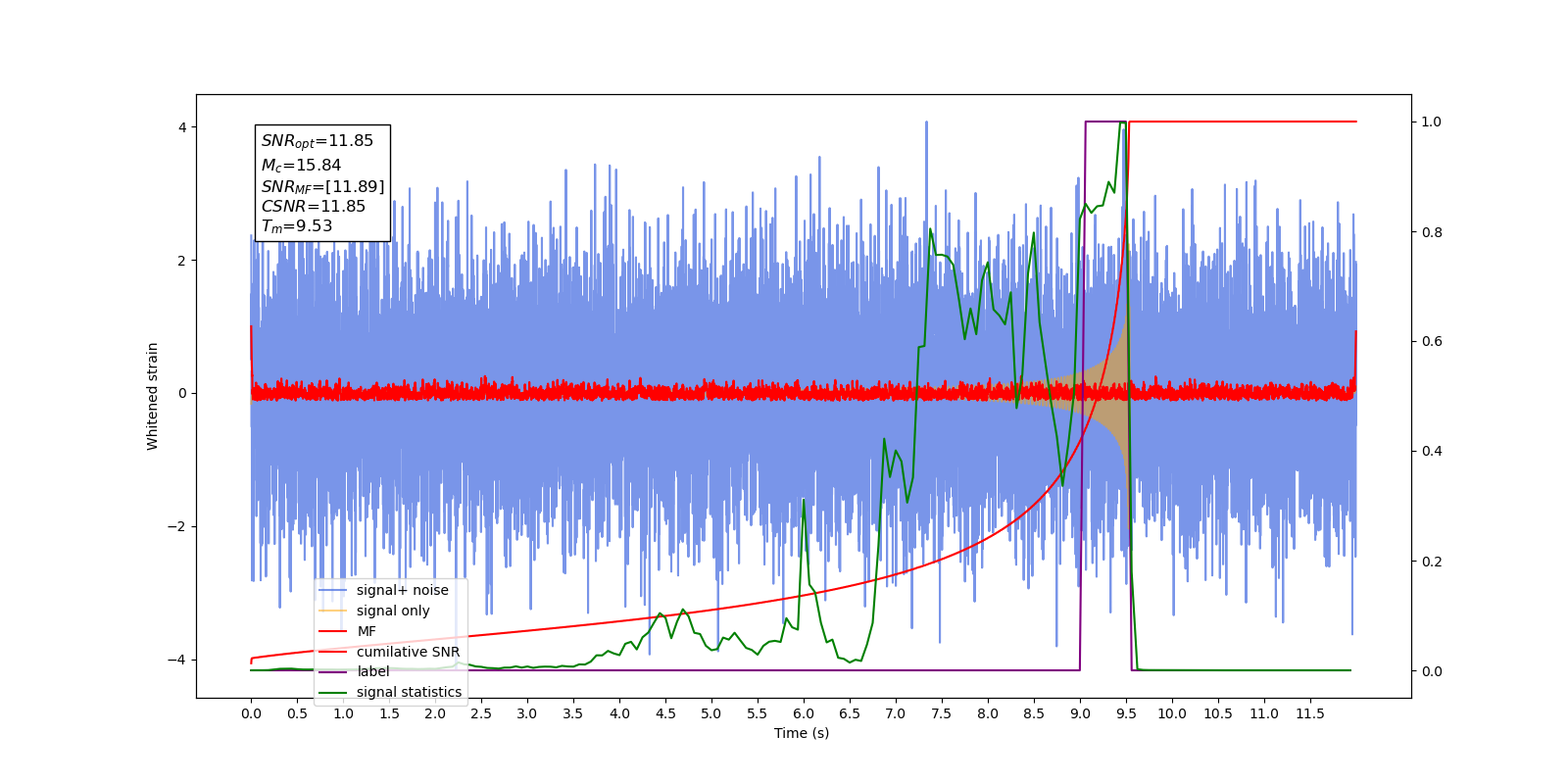
Task: Click the right y-axis tick label 0.8
Action: pyautogui.click(x=1432, y=232)
